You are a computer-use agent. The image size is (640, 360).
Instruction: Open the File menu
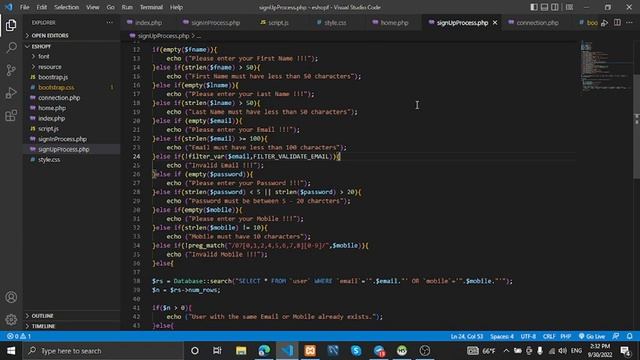(x=24, y=7)
